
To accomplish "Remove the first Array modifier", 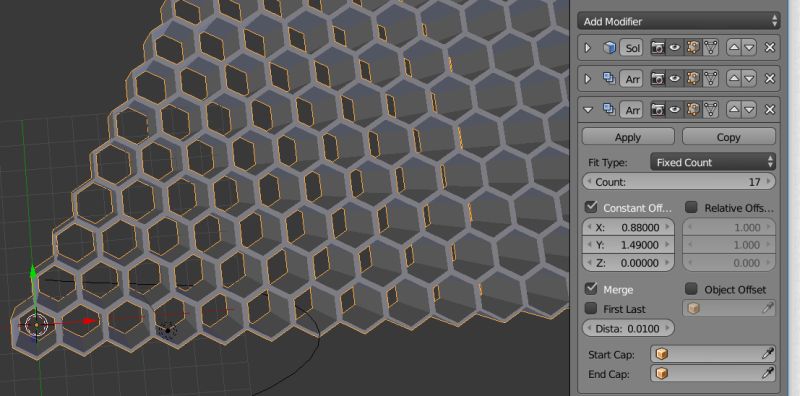I will coord(770,79).
